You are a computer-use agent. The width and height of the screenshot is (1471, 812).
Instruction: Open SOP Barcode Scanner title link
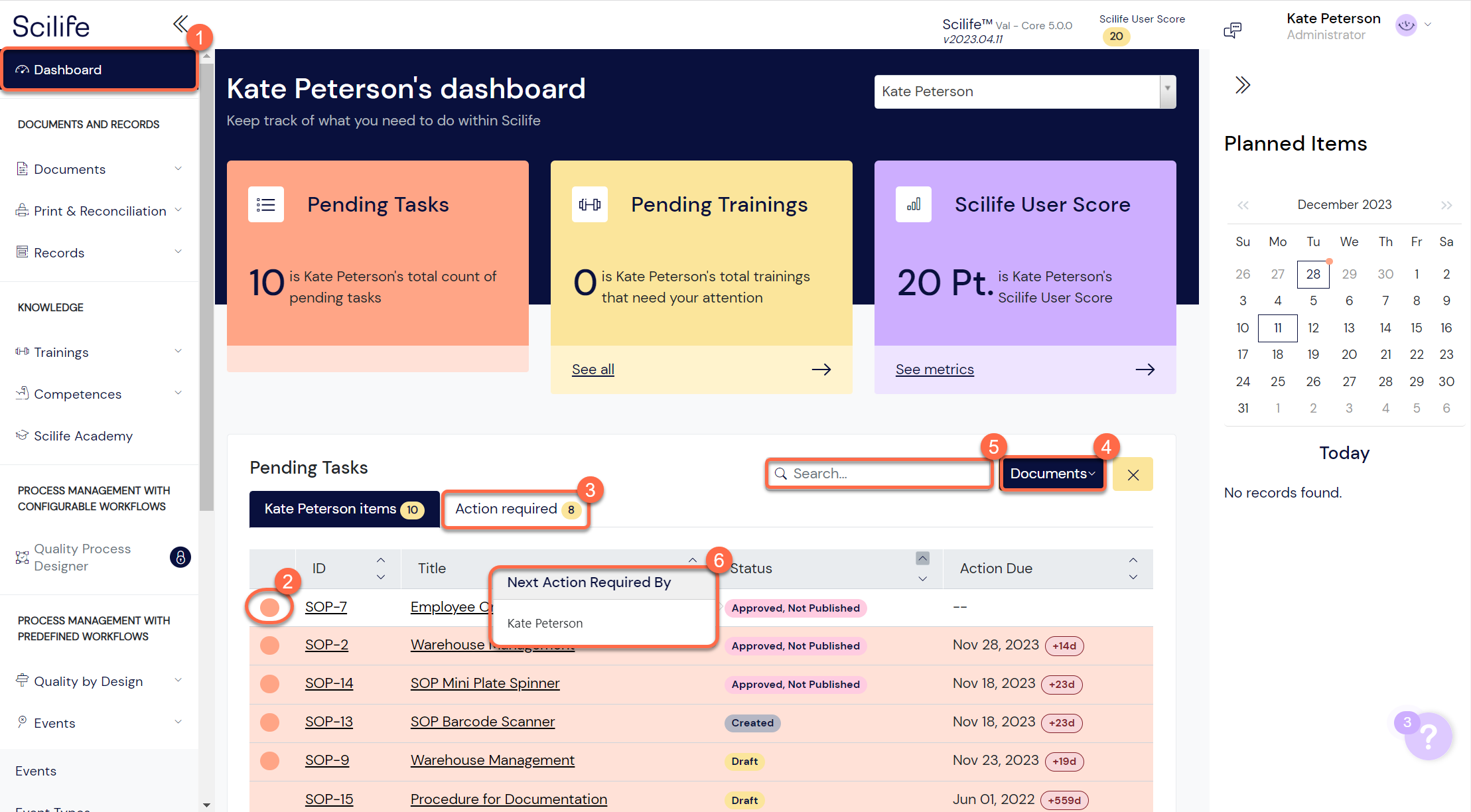click(482, 722)
